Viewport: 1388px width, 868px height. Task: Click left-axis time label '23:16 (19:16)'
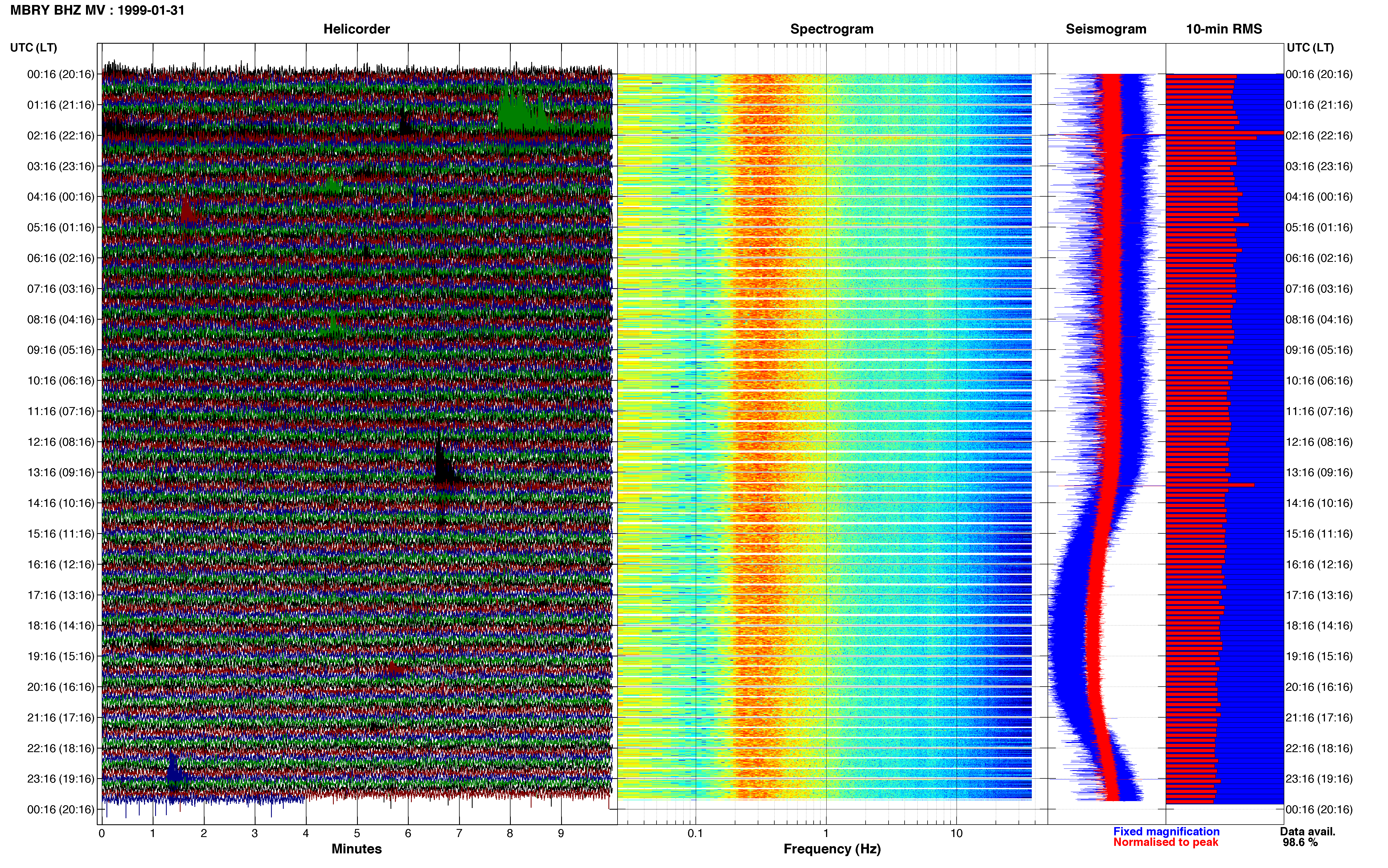click(x=61, y=779)
